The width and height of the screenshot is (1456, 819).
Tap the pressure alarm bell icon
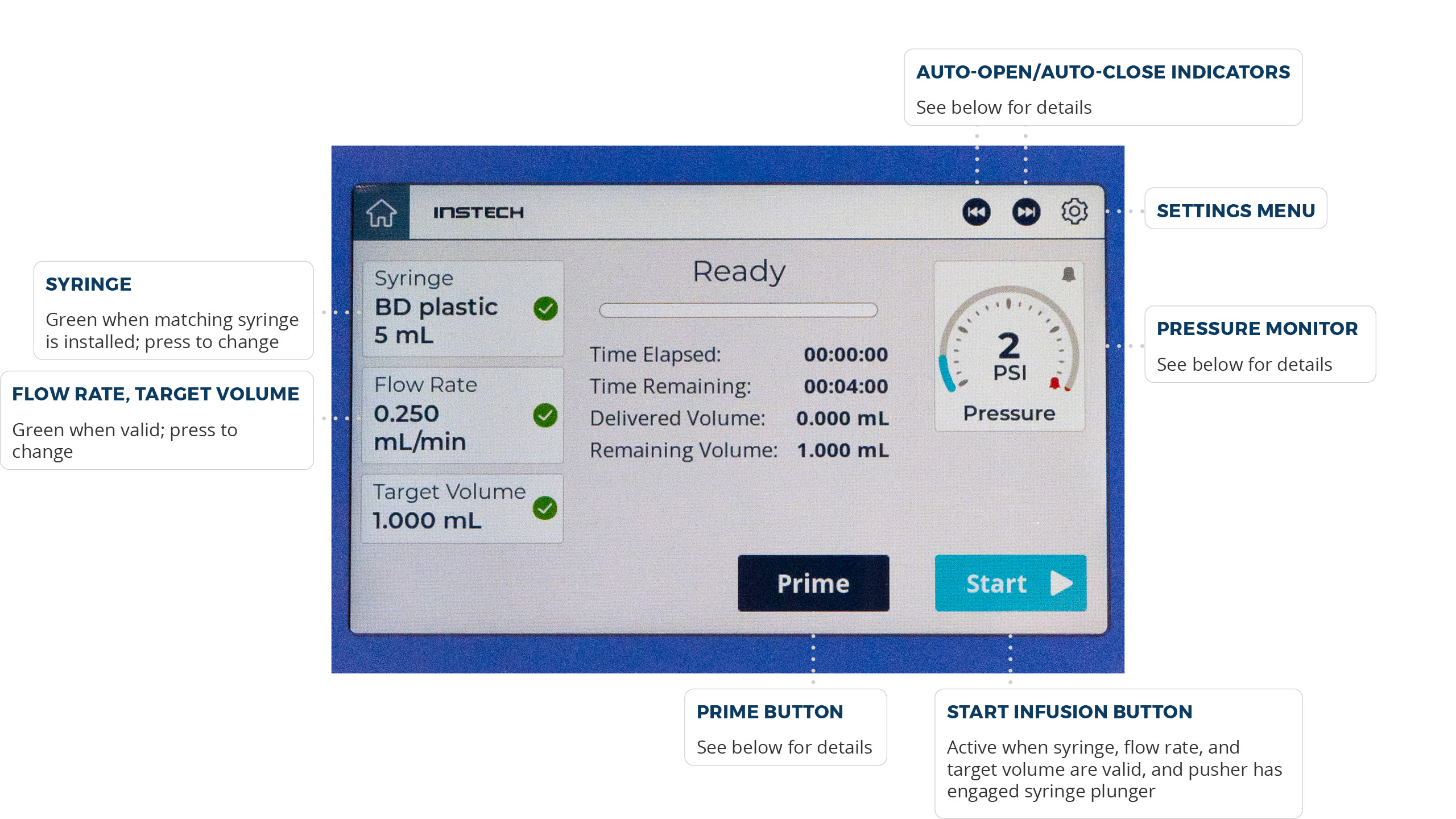[x=1069, y=275]
